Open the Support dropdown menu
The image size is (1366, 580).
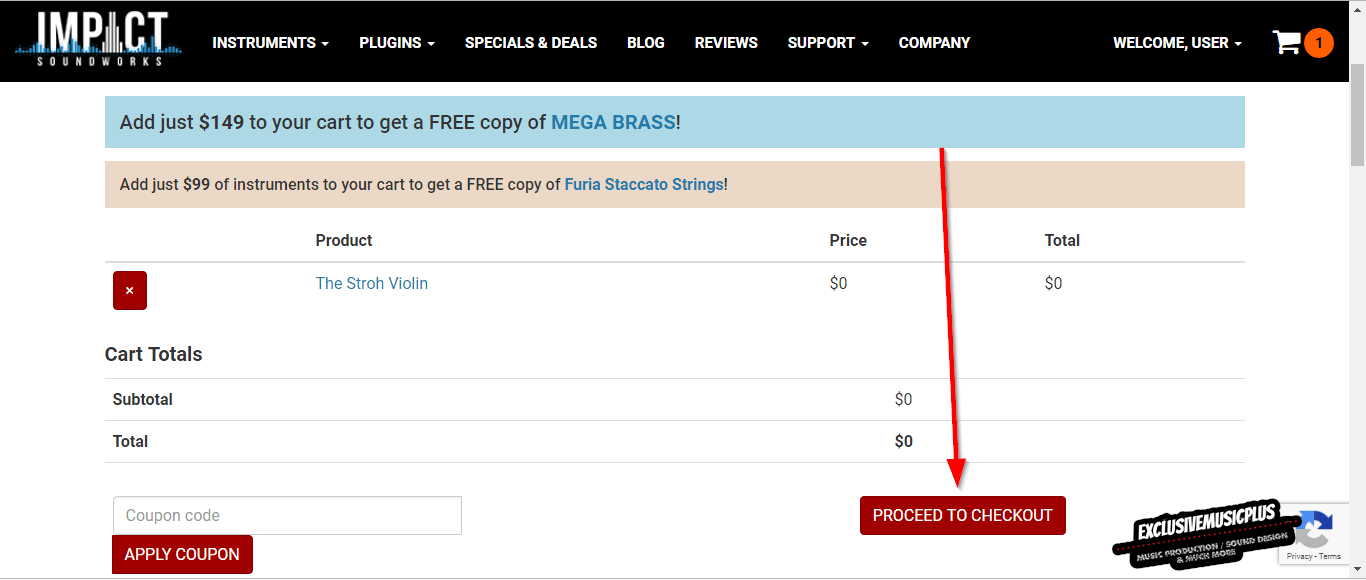pyautogui.click(x=827, y=43)
